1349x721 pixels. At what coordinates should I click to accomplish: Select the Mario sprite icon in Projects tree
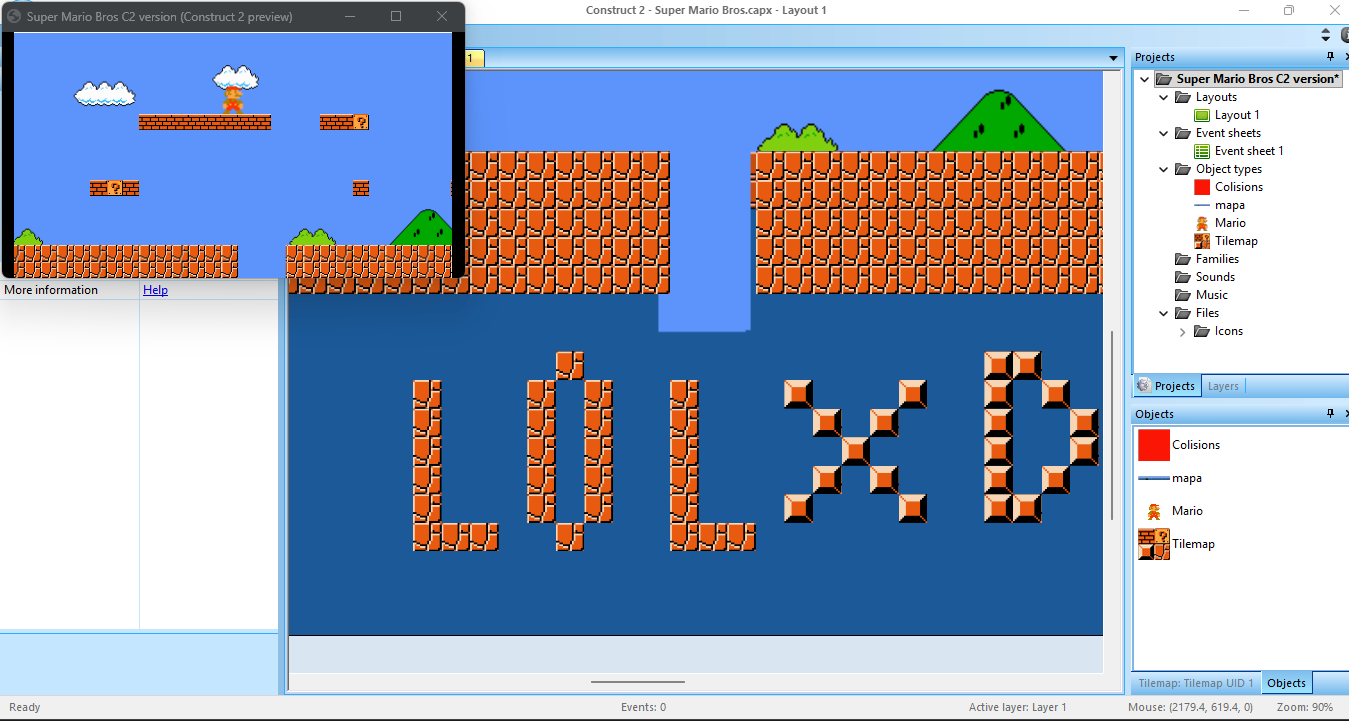point(1202,223)
